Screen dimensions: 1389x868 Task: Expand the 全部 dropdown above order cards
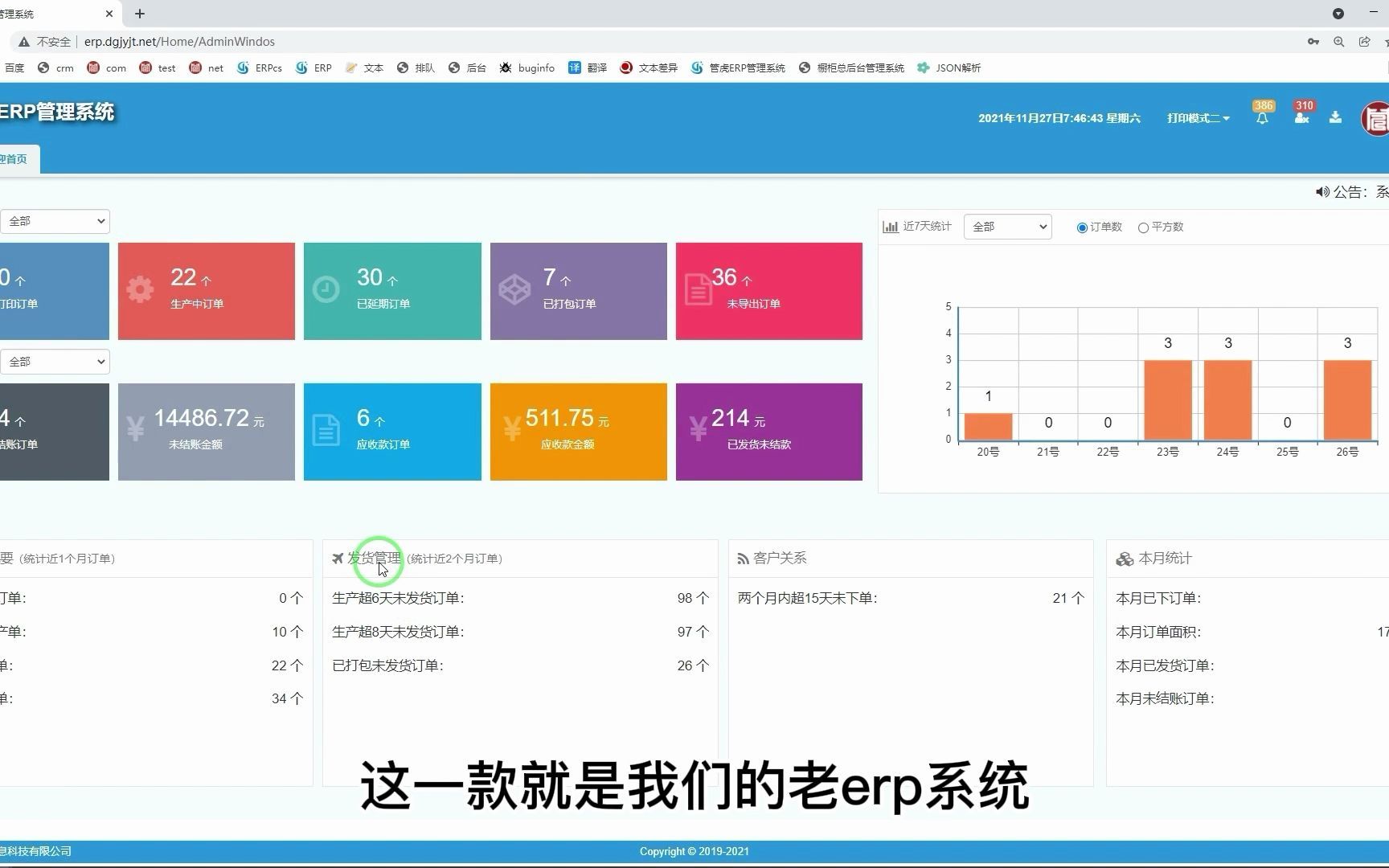(x=55, y=221)
